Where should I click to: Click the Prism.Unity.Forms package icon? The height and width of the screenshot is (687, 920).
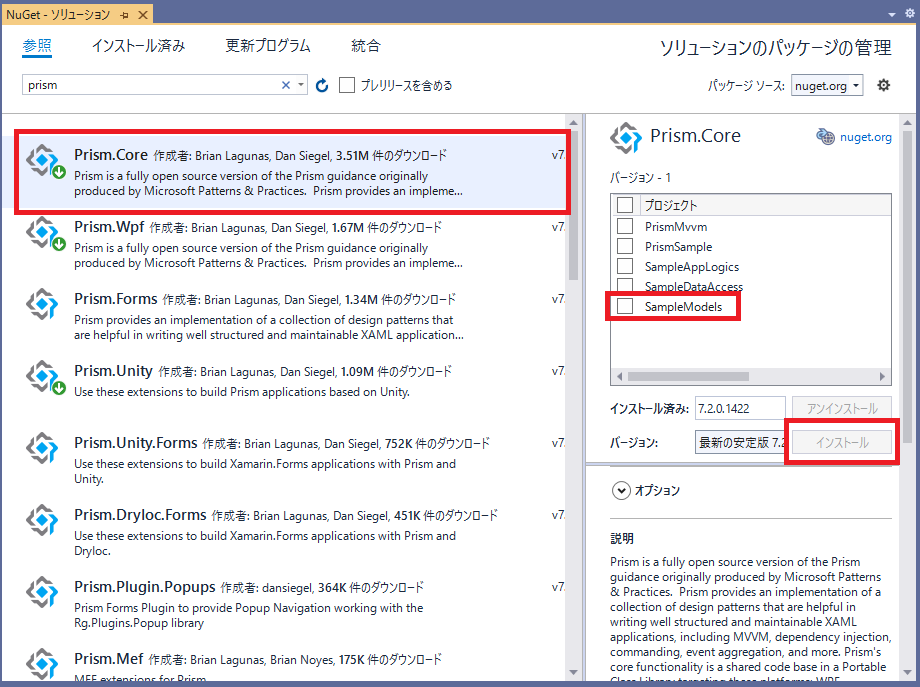click(42, 448)
